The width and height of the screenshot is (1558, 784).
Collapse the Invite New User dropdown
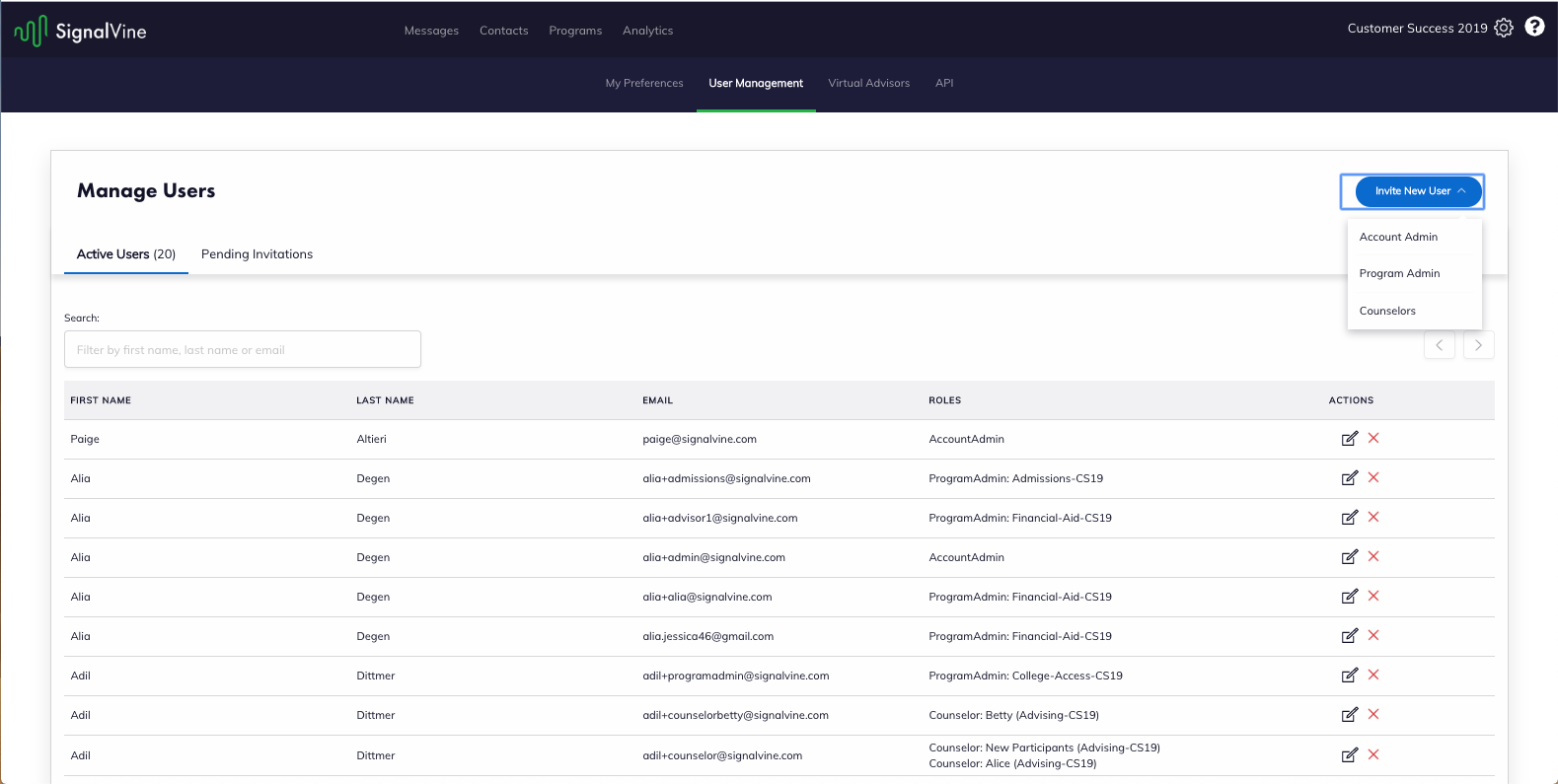(x=1418, y=191)
